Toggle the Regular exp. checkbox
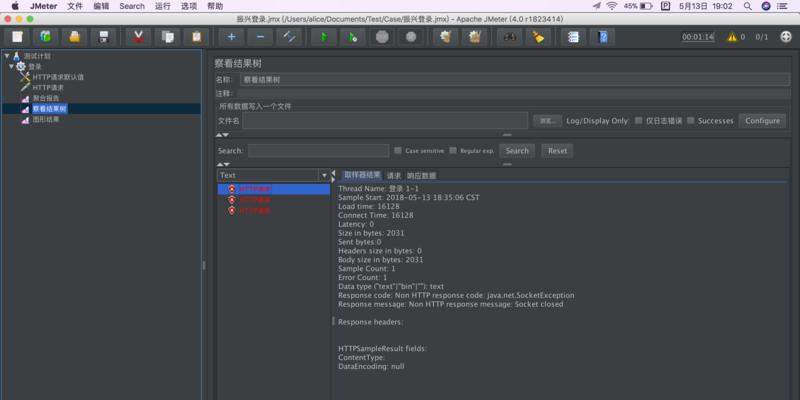This screenshot has height=400, width=800. coord(452,151)
